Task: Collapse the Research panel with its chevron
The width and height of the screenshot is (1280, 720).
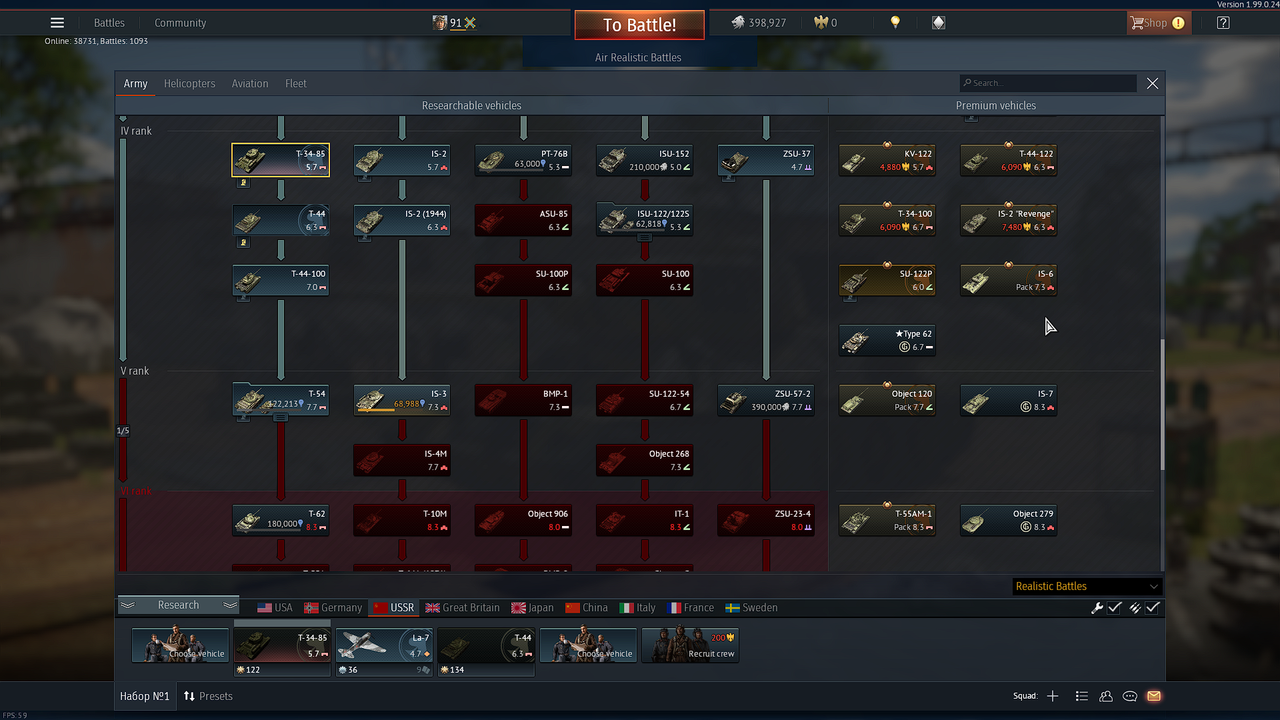Action: click(x=128, y=605)
